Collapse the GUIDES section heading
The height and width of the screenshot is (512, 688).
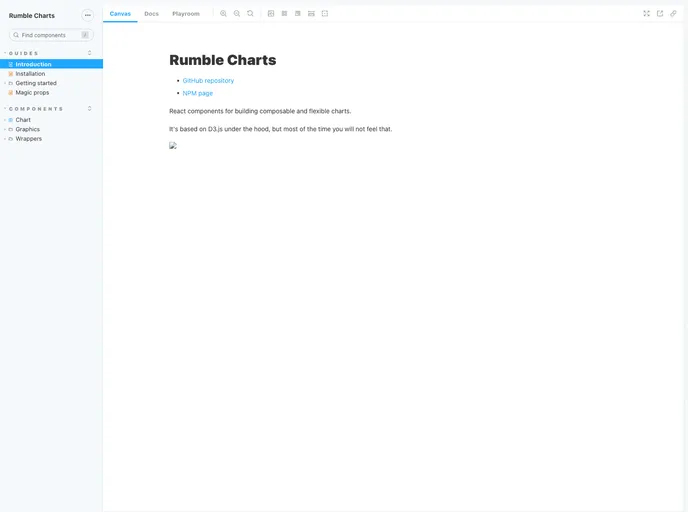pyautogui.click(x=24, y=53)
